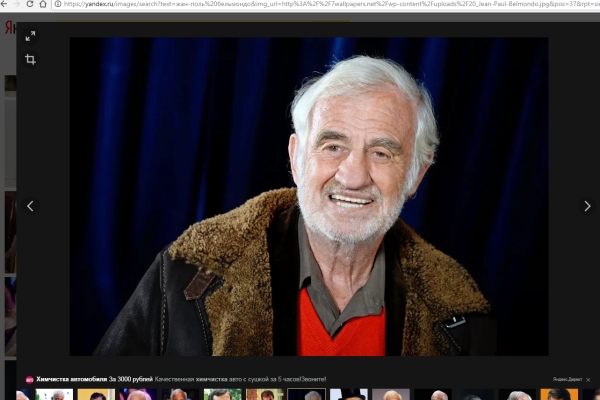Viewport: 600px width, 400px height.
Task: View site information icon in address bar
Action: click(x=56, y=4)
